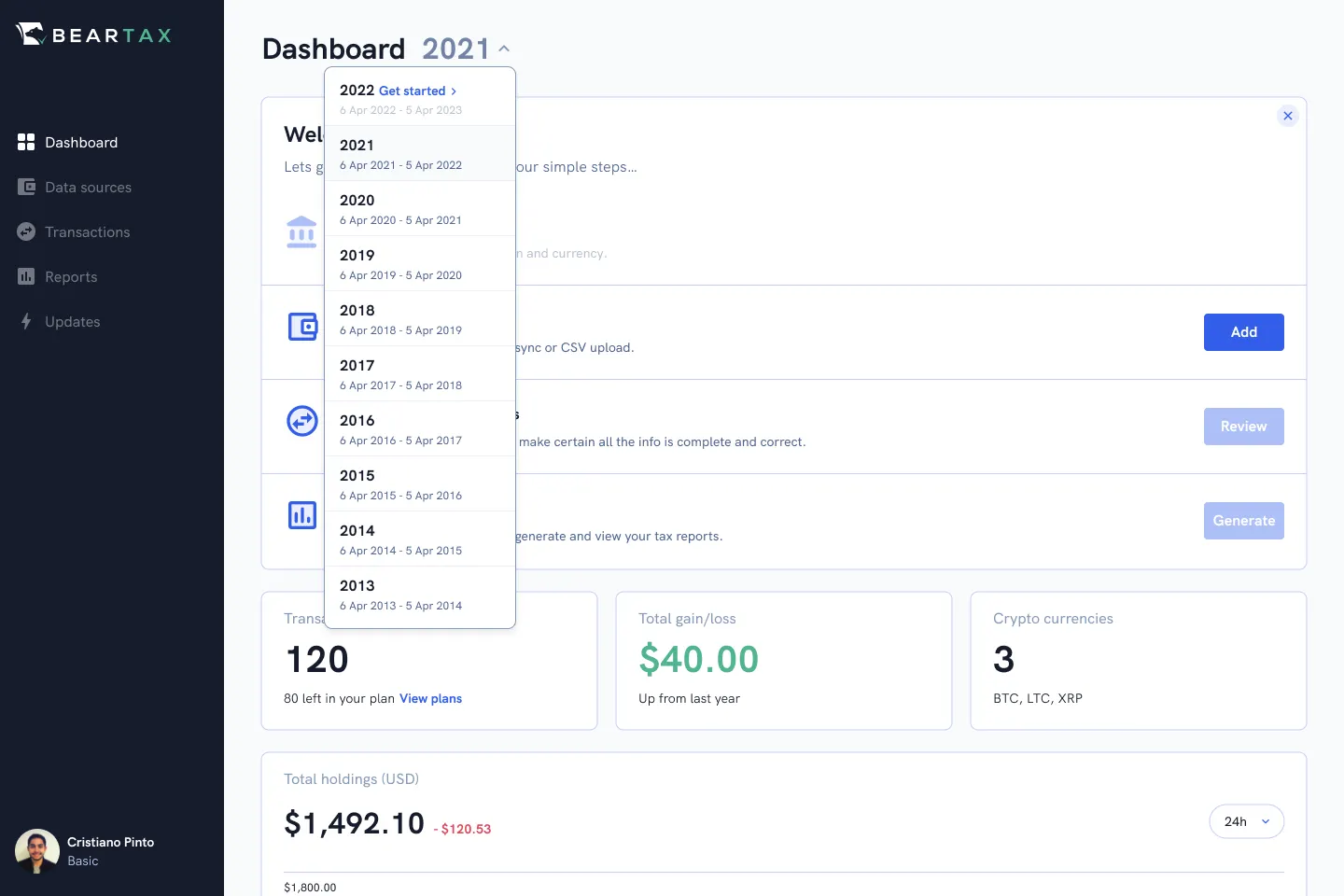Click the Updates lightning icon
The width and height of the screenshot is (1344, 896).
click(26, 321)
